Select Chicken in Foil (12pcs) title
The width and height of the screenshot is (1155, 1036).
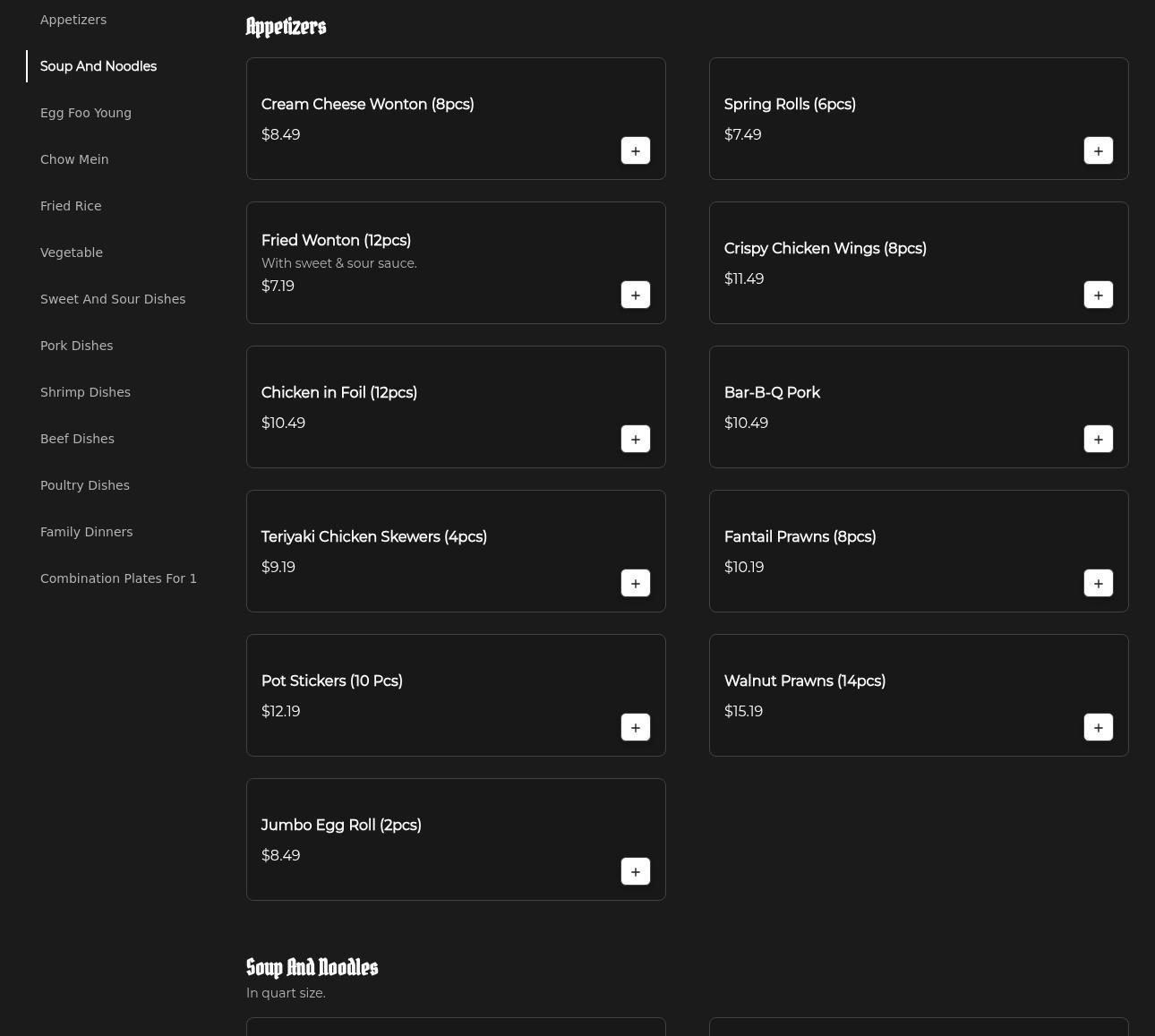[339, 393]
